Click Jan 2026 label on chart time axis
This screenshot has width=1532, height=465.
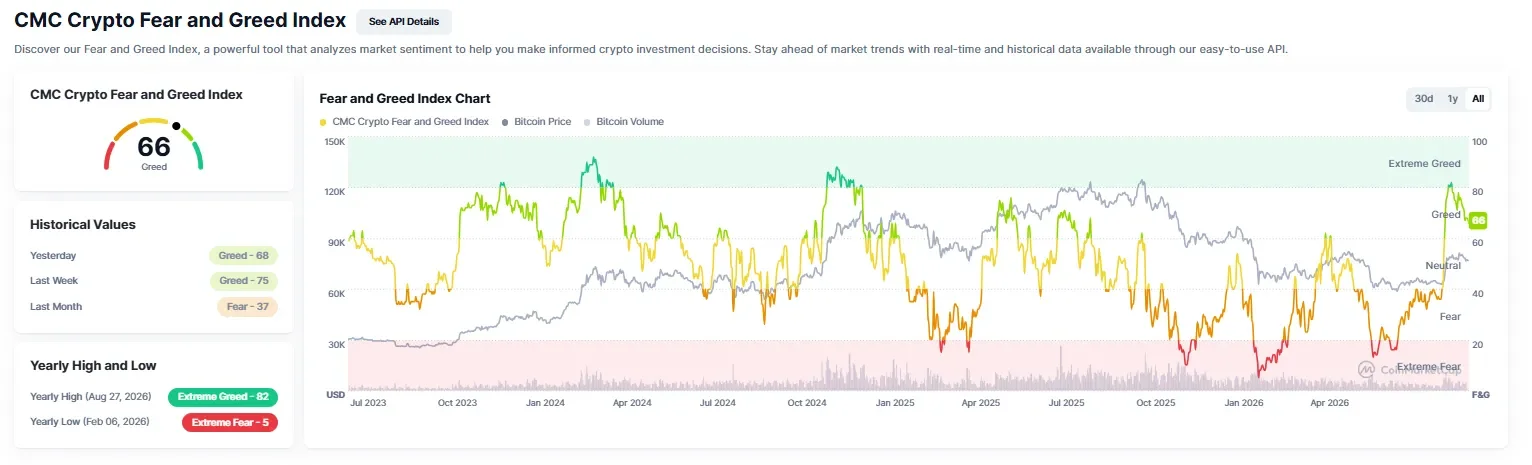click(x=1246, y=402)
